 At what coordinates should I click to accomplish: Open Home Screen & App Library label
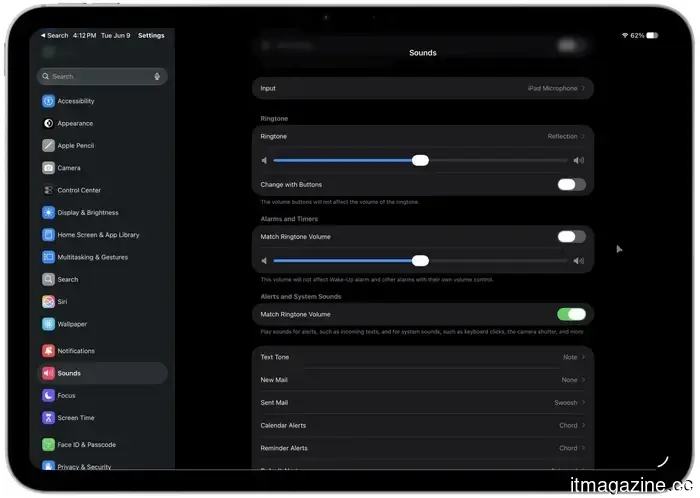tap(98, 235)
